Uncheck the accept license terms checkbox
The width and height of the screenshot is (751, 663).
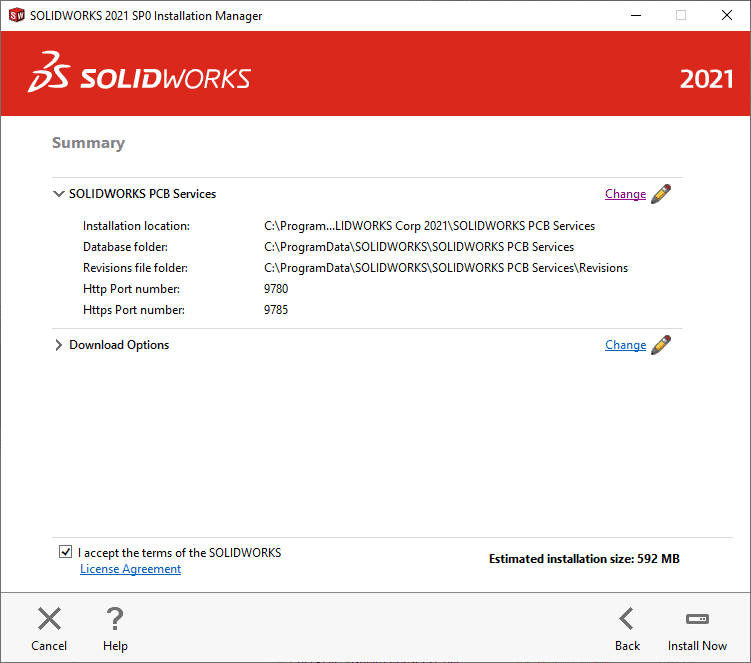click(66, 552)
